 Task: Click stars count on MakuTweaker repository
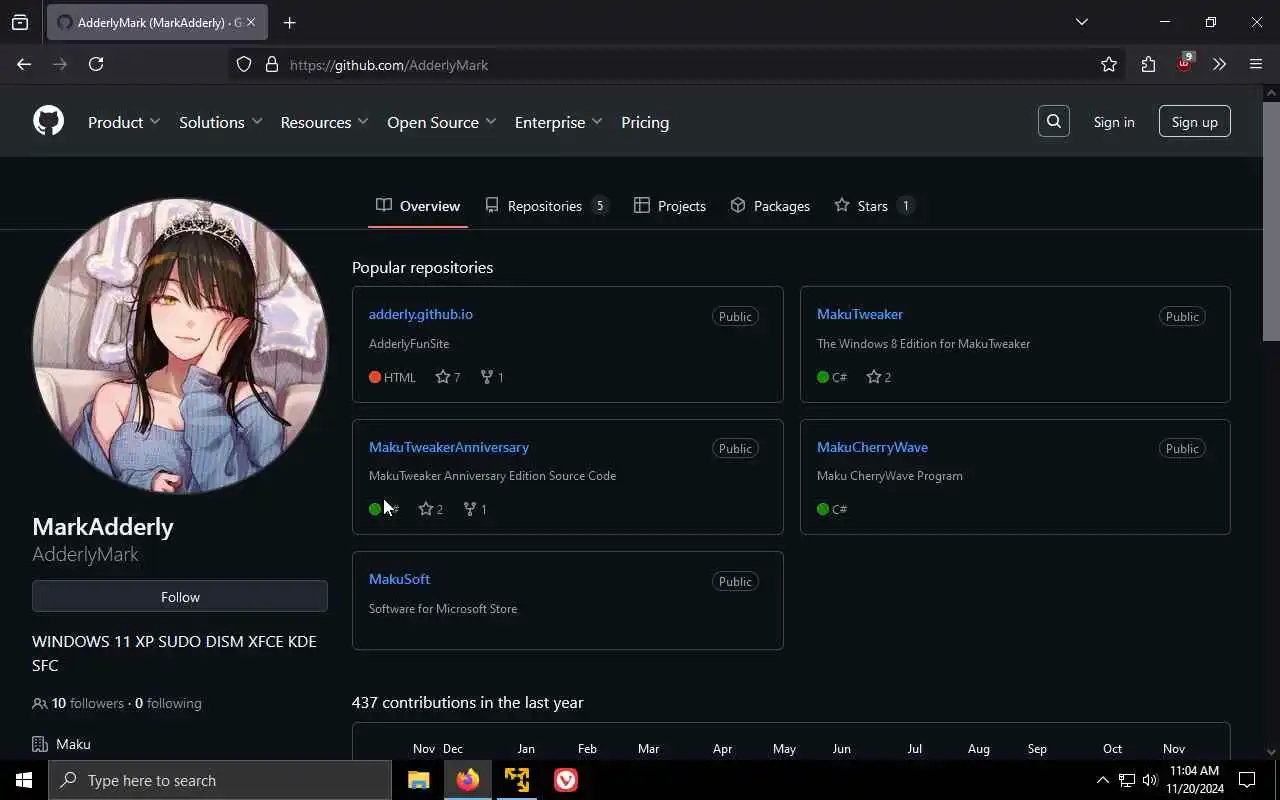tap(878, 377)
